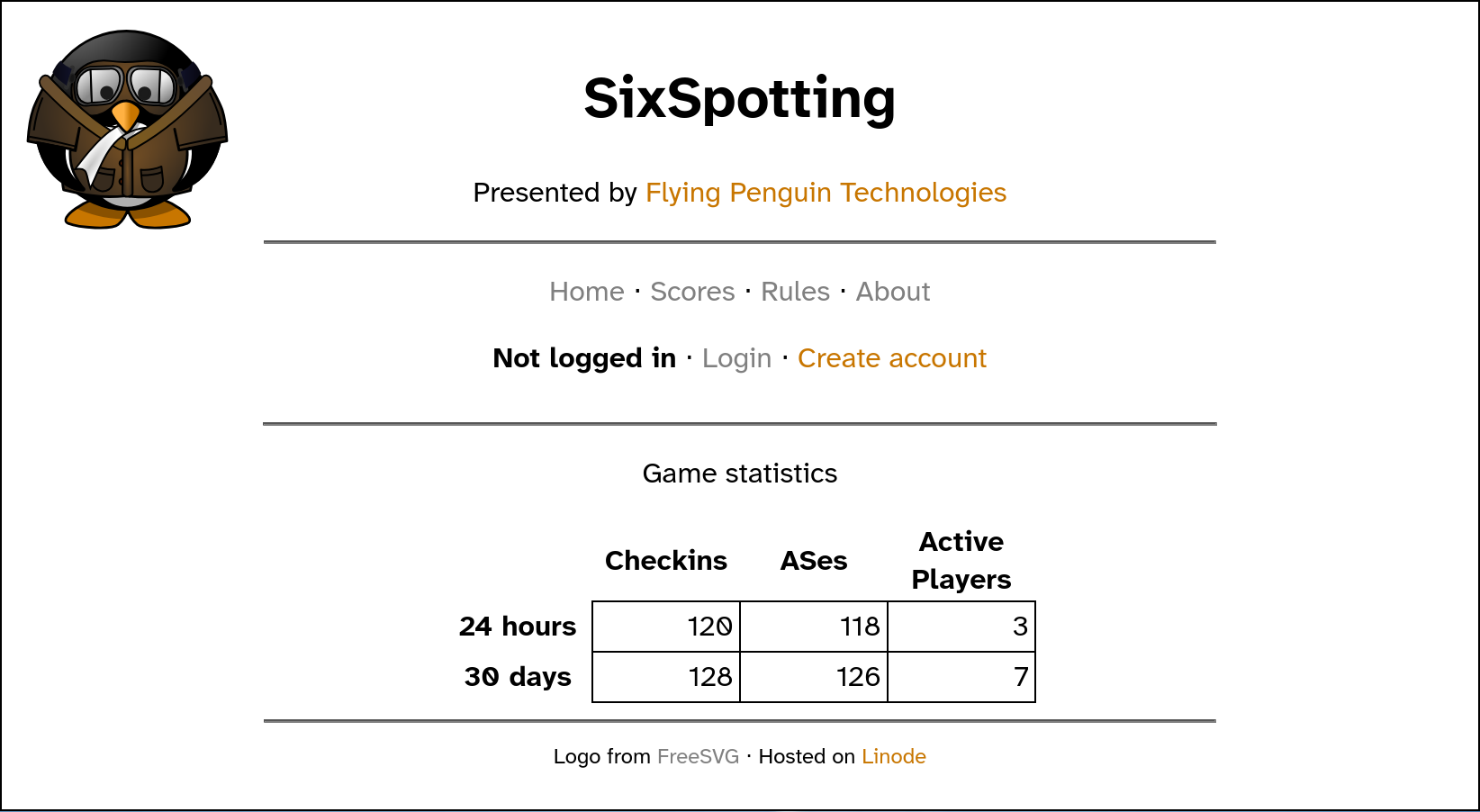Visit the About page

pyautogui.click(x=892, y=292)
